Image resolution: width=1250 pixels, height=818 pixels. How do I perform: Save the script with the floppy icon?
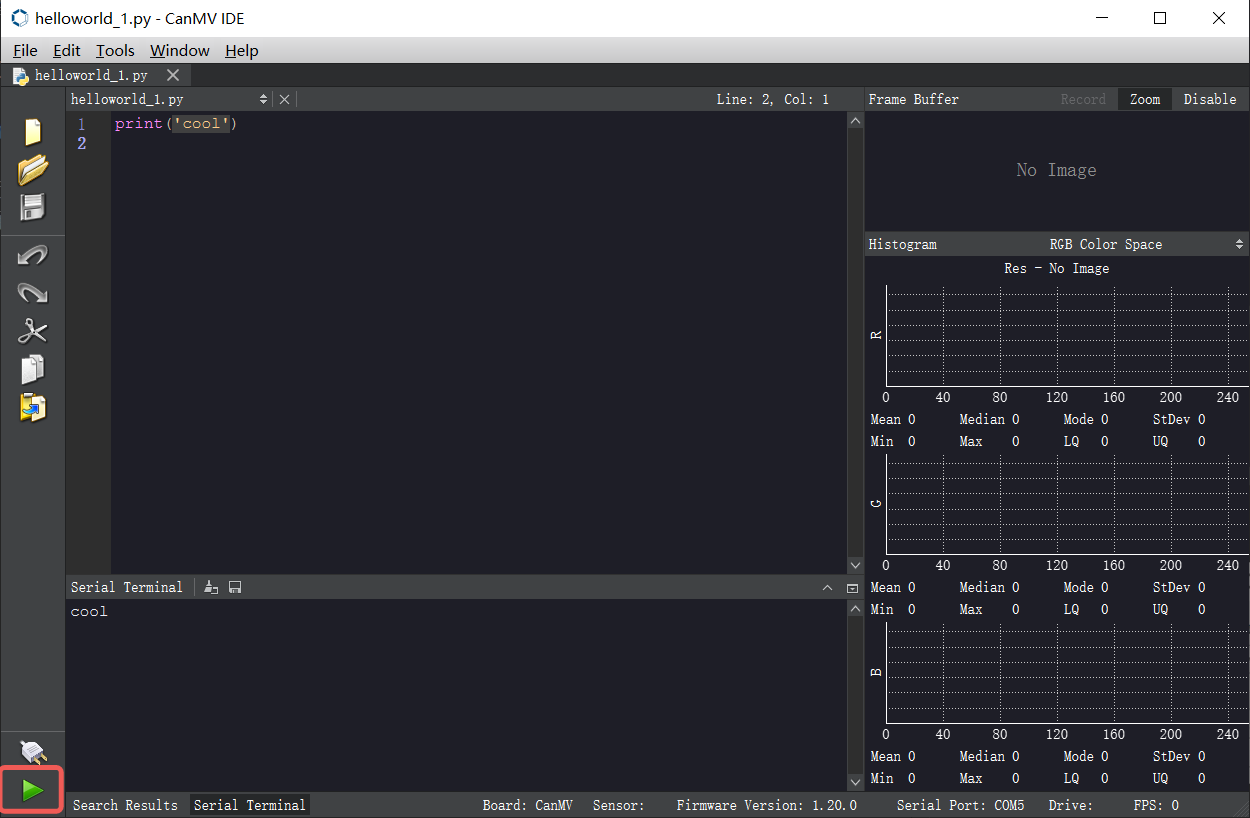[33, 208]
